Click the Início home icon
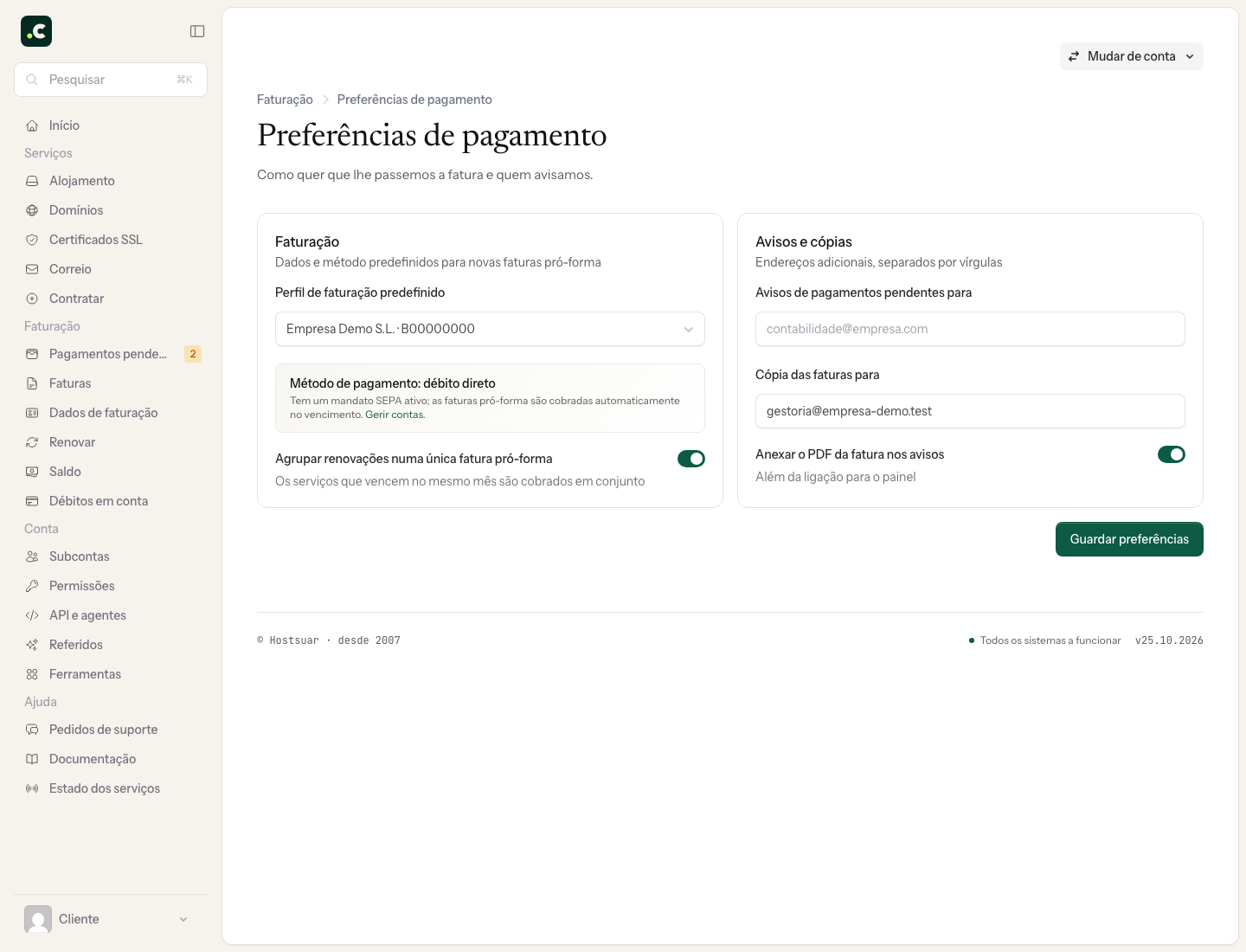Viewport: 1246px width, 952px height. coord(32,125)
